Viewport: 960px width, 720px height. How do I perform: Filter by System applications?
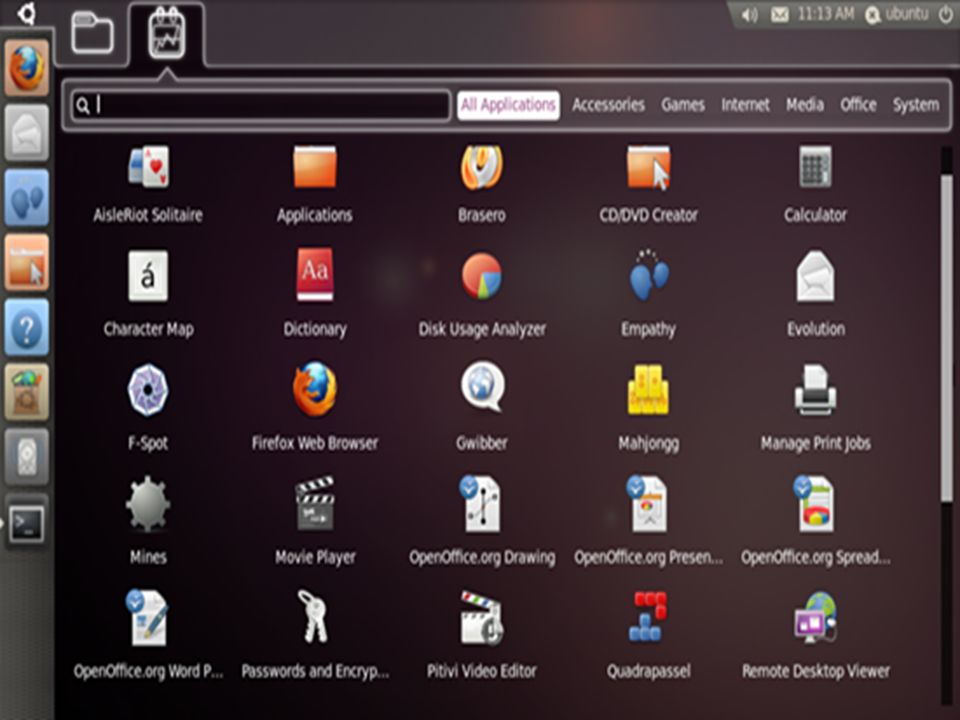[915, 105]
